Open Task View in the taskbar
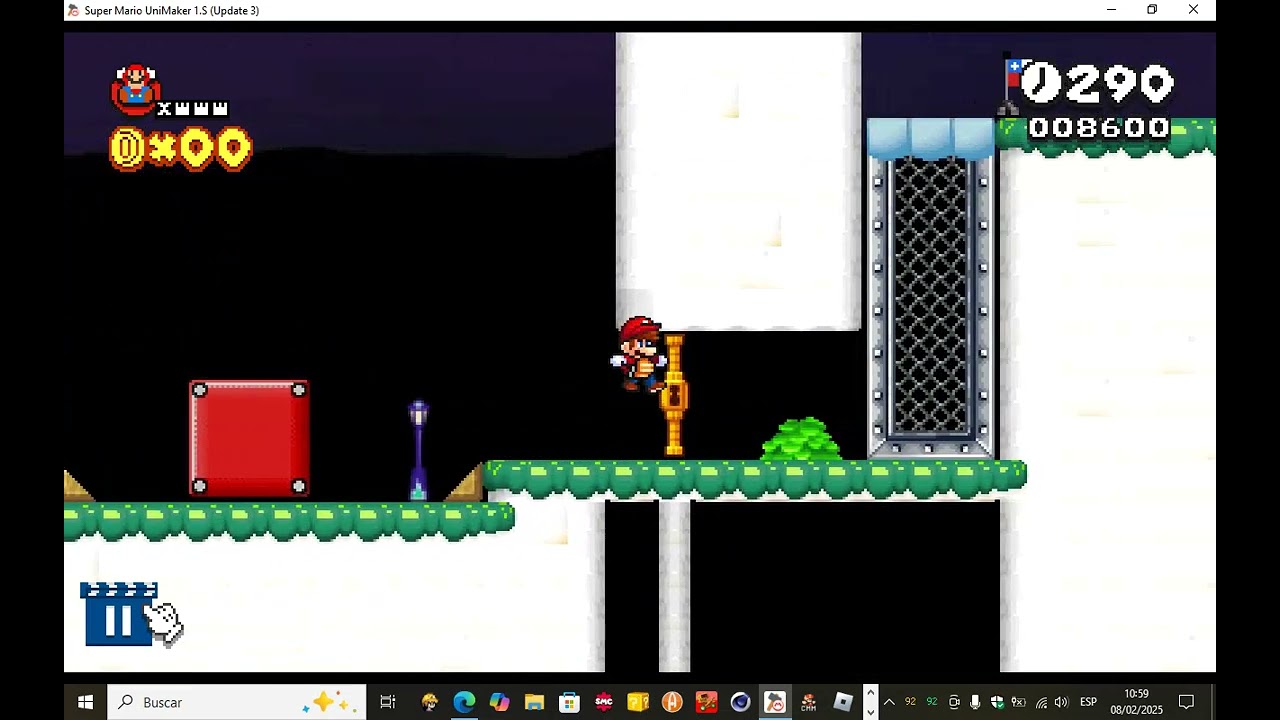 point(388,702)
